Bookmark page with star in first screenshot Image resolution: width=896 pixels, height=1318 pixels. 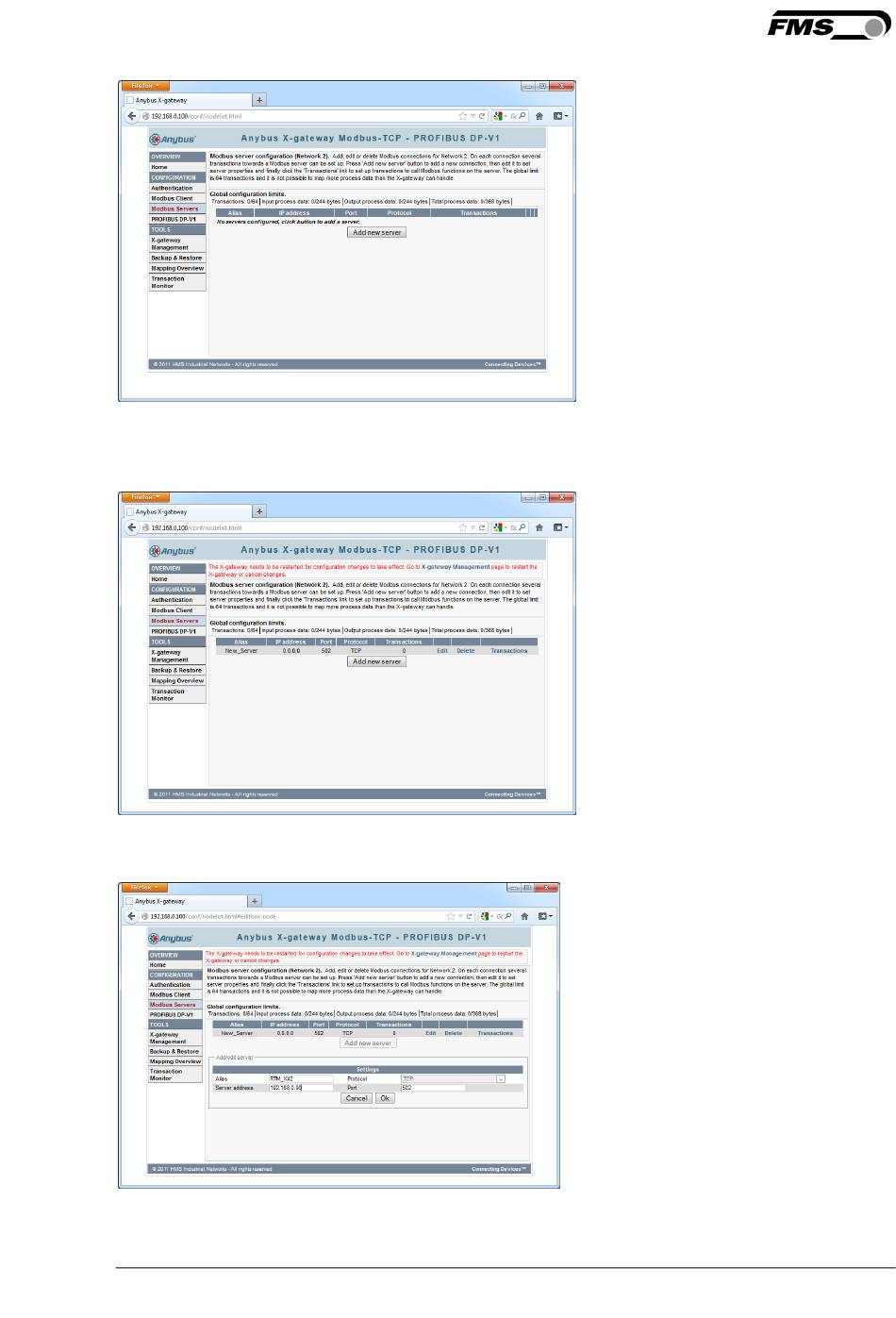pos(462,116)
